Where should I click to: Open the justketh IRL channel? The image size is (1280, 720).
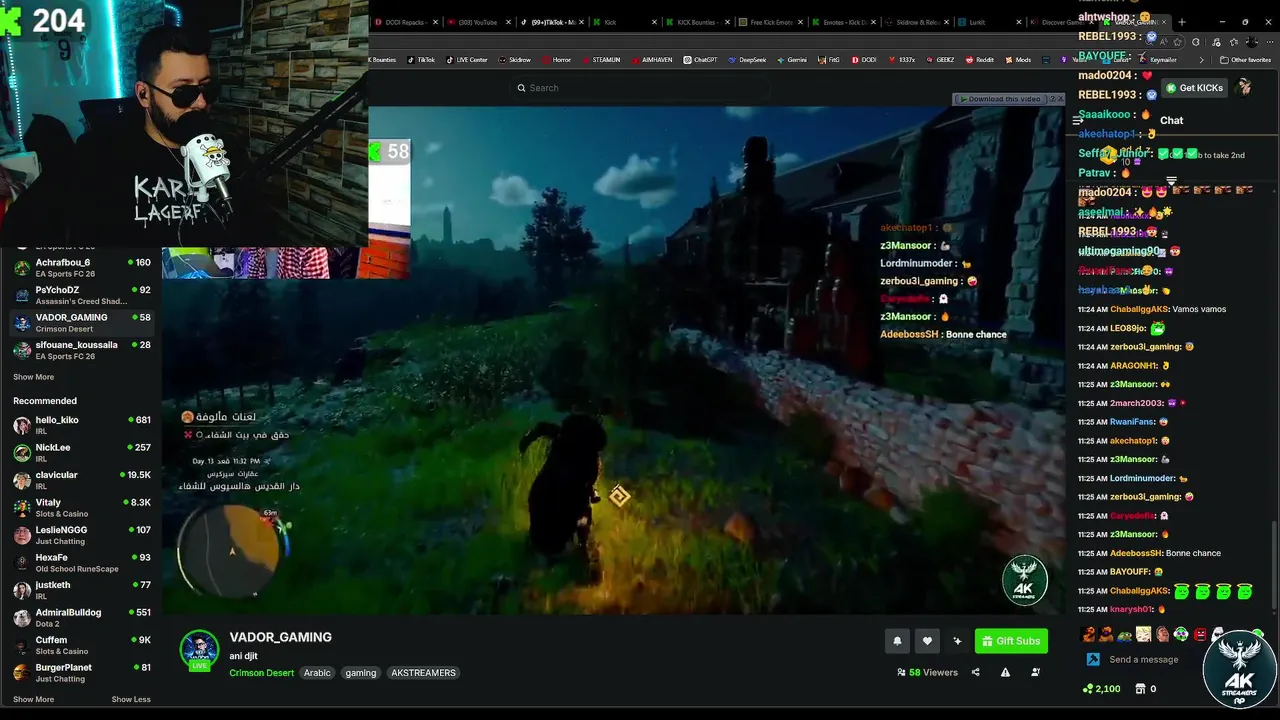tap(80, 590)
